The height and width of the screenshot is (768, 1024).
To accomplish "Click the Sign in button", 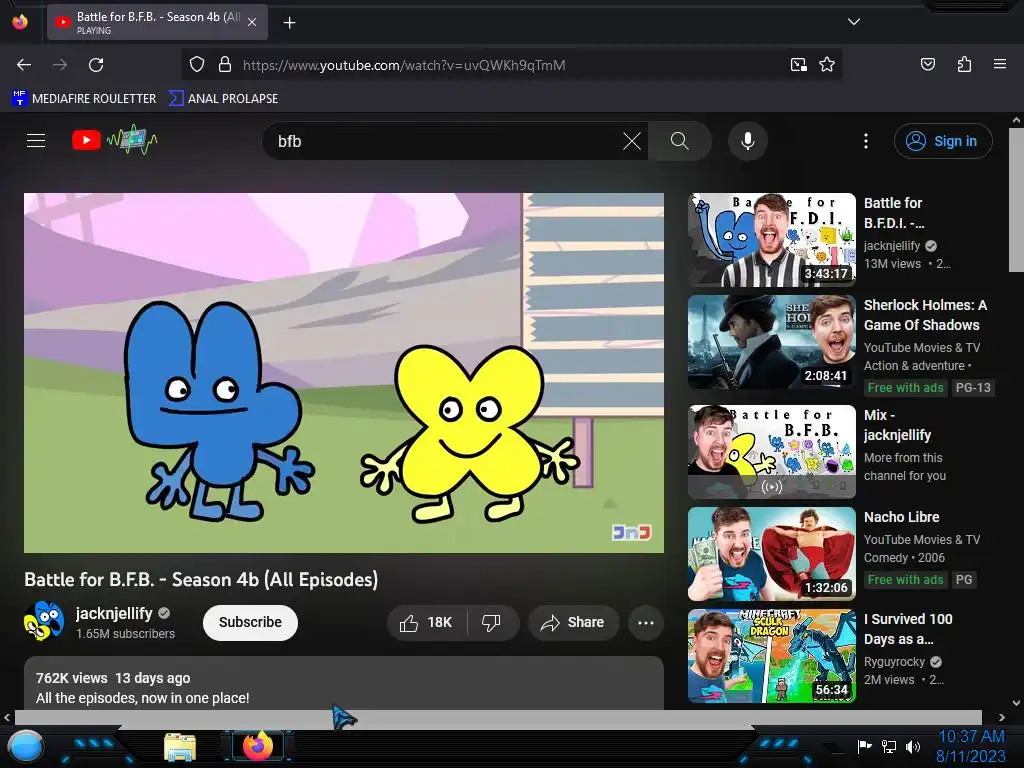I will point(943,141).
